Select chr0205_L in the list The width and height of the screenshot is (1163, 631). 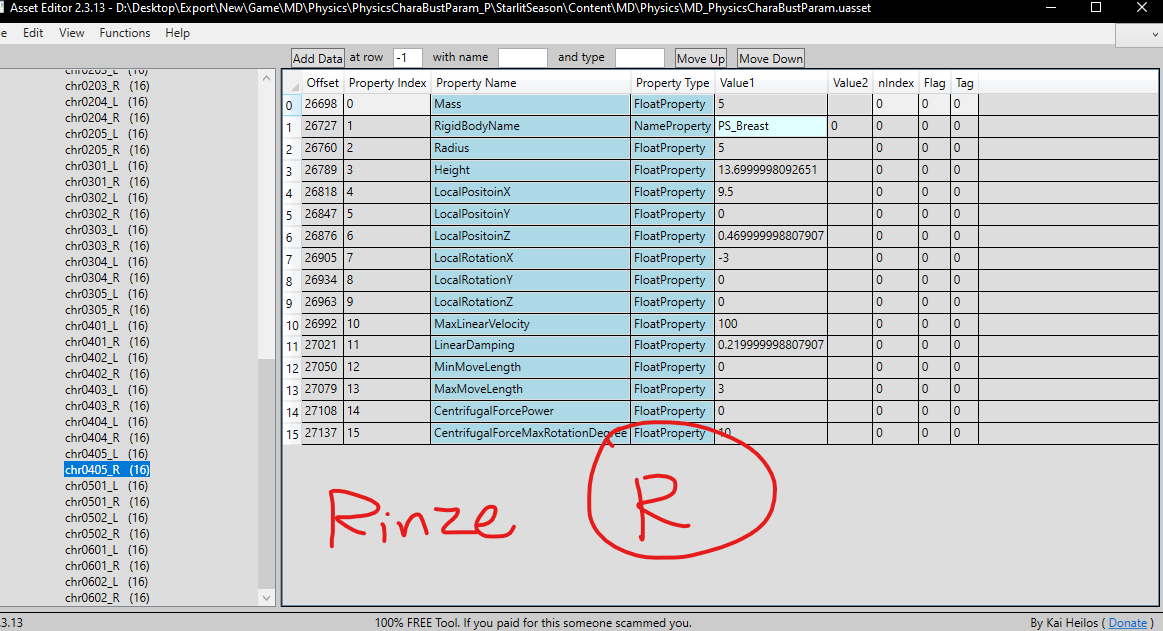[107, 134]
